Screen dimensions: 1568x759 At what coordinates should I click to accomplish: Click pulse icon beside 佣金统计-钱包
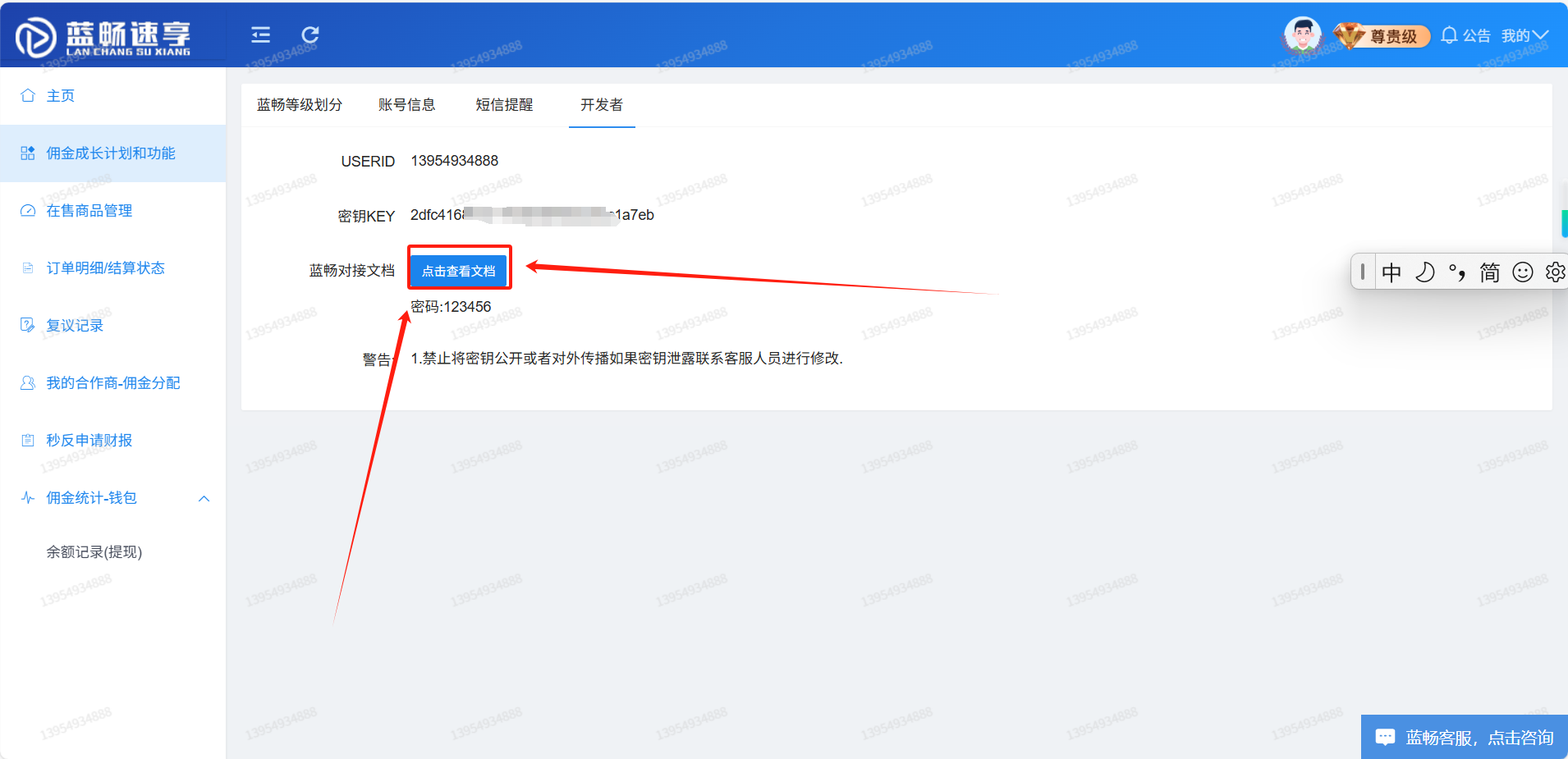point(28,497)
